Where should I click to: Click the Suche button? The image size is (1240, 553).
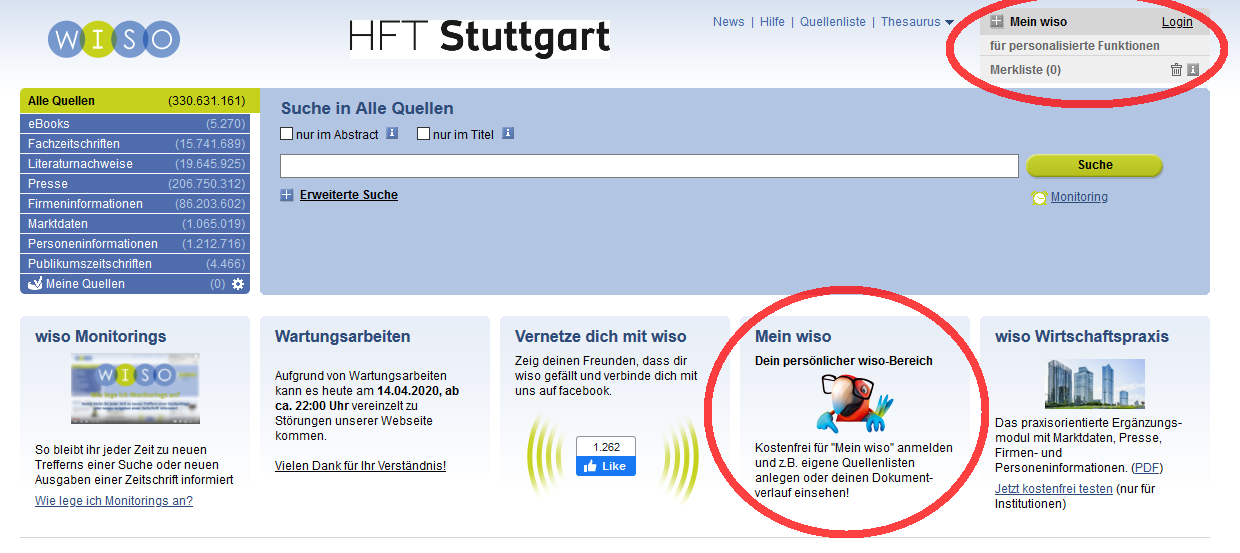coord(1095,165)
